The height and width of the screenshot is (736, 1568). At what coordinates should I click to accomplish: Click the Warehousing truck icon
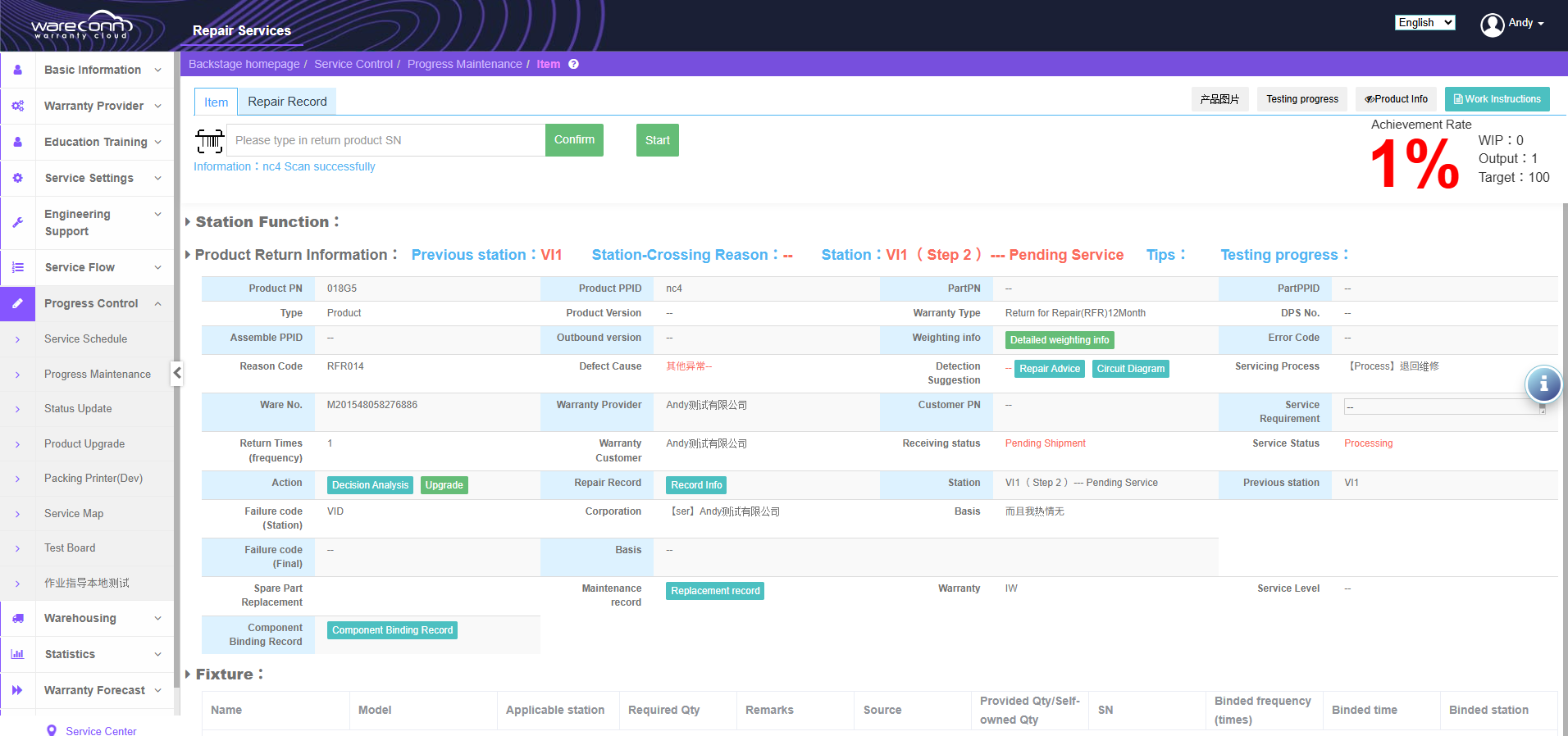(x=17, y=618)
